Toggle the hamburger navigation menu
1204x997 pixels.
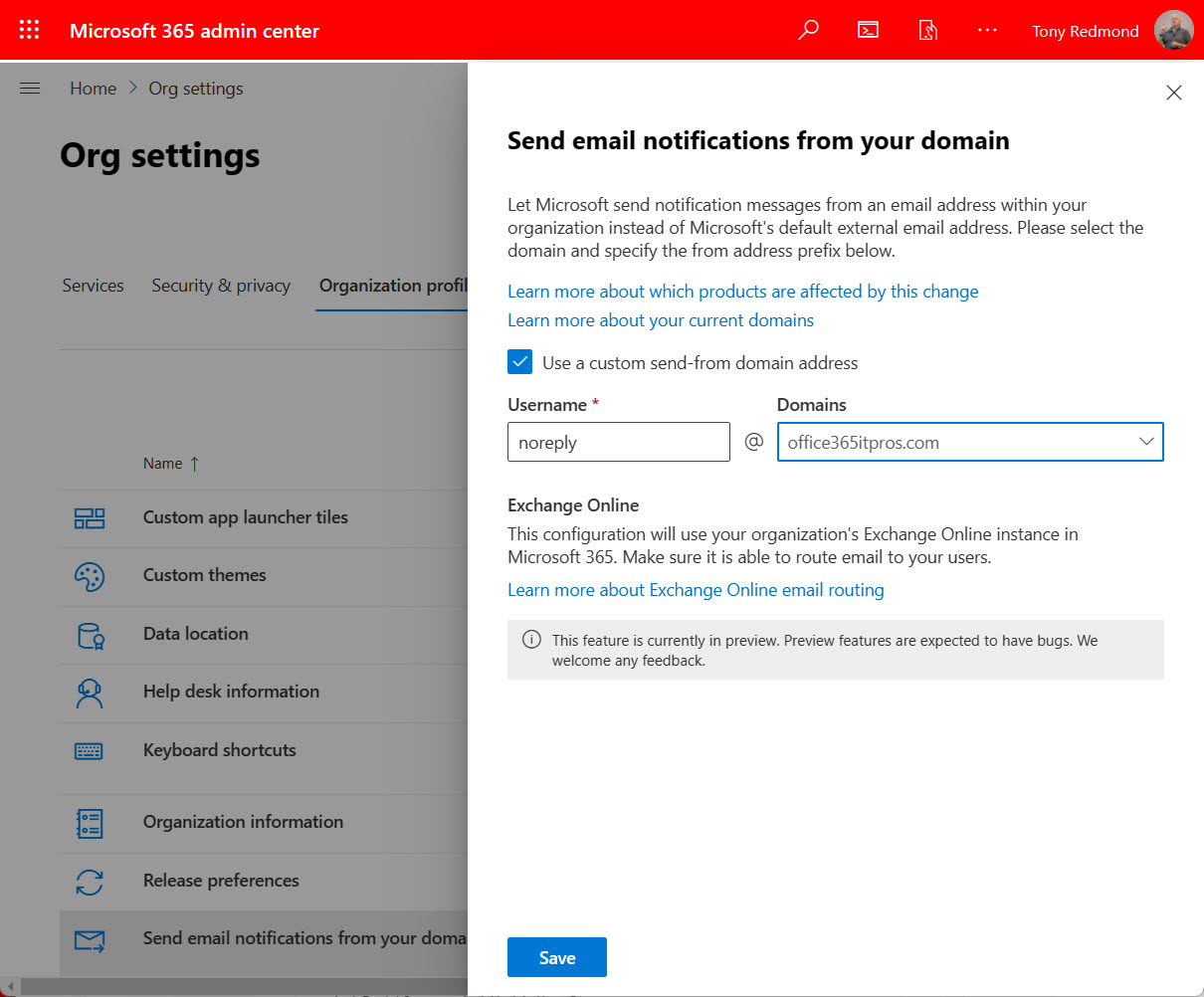coord(30,89)
